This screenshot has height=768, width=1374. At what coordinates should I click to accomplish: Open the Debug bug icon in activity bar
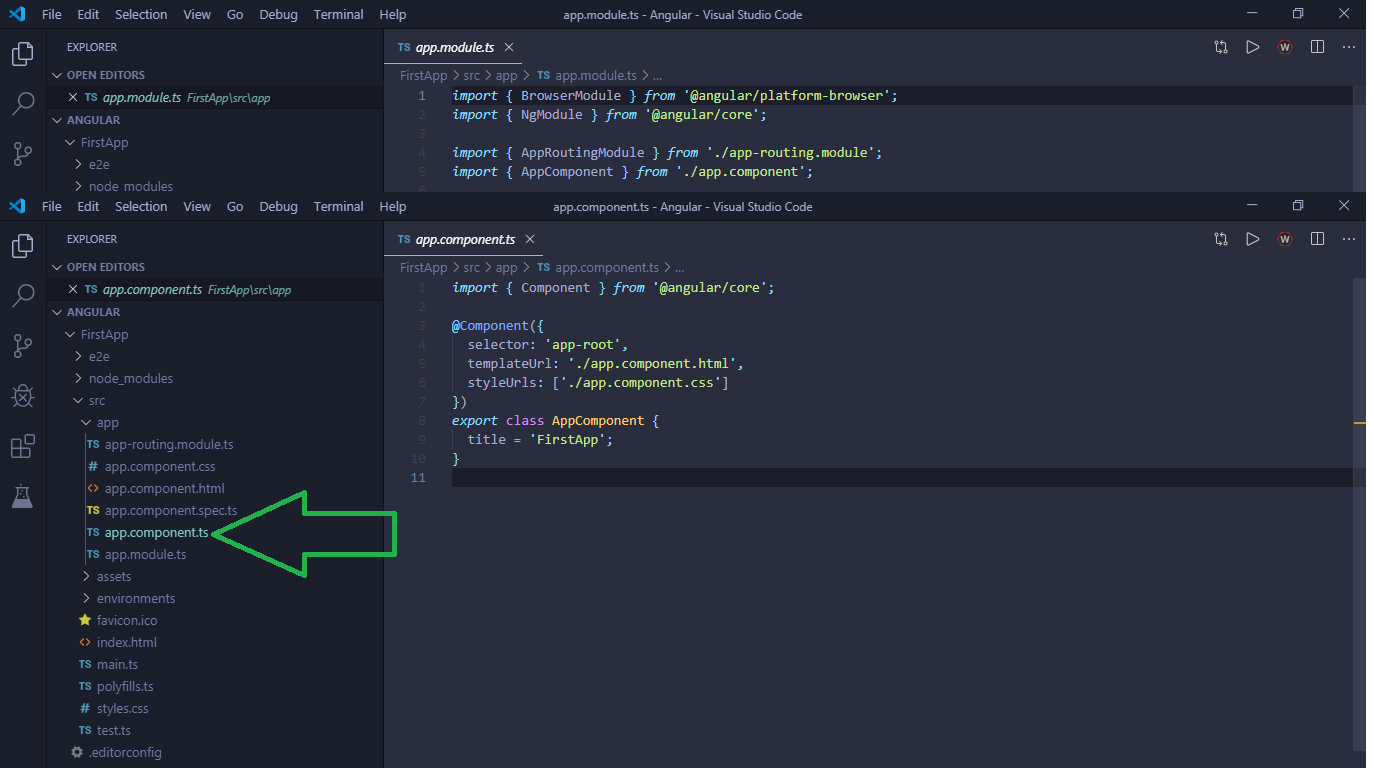[22, 396]
